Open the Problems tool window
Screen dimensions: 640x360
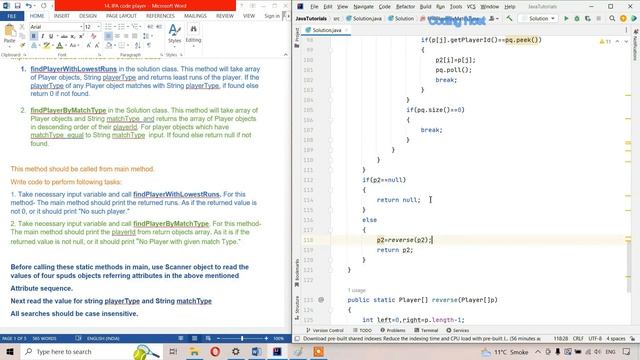(393, 330)
